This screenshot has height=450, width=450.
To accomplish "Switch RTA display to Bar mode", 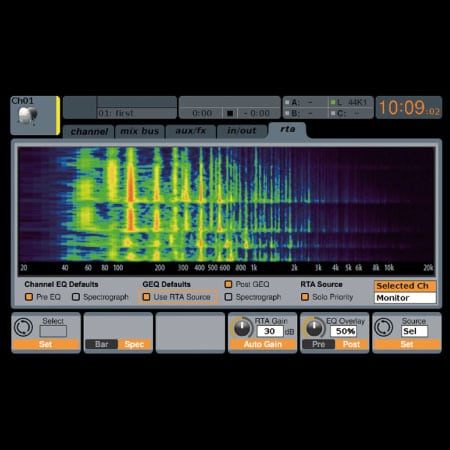I will tap(101, 344).
